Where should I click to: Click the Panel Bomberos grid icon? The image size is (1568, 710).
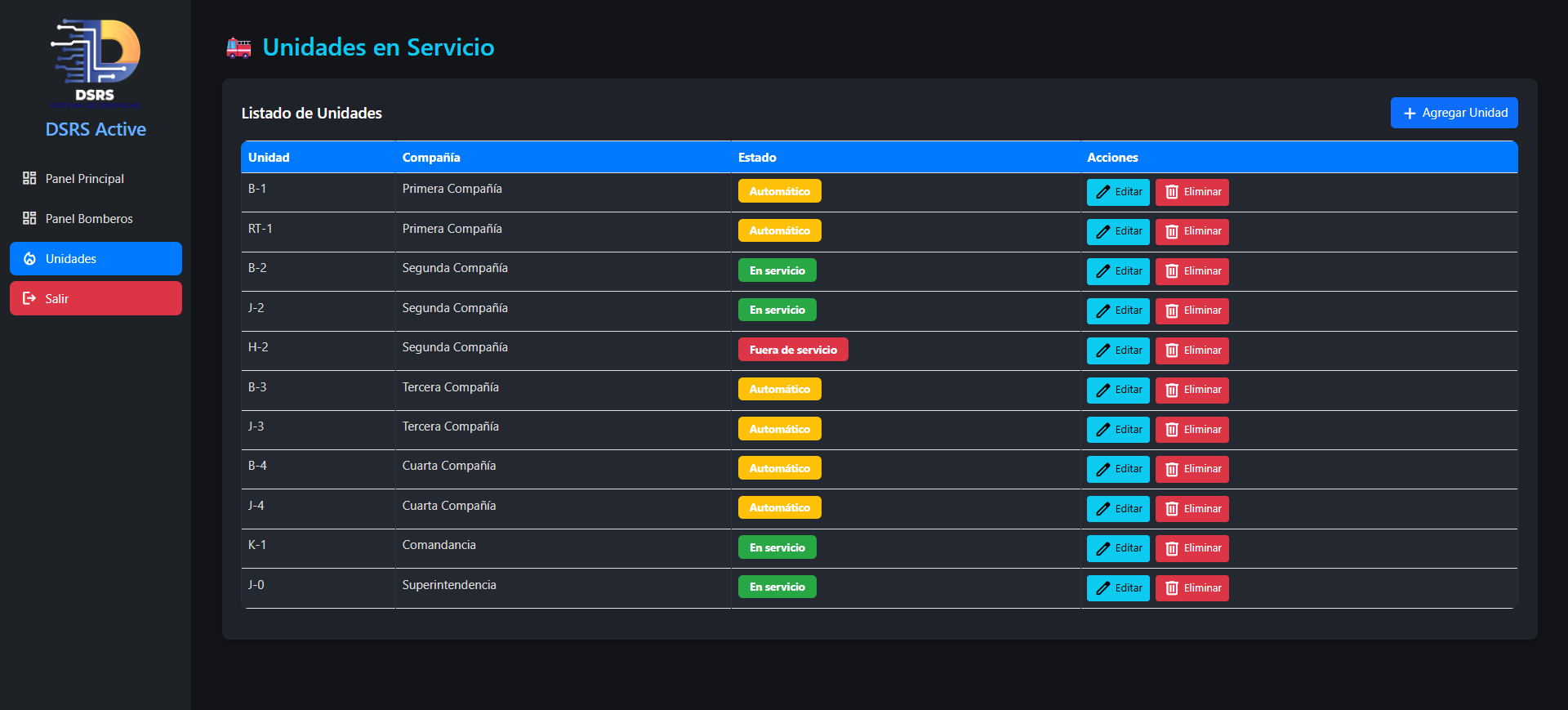point(29,218)
